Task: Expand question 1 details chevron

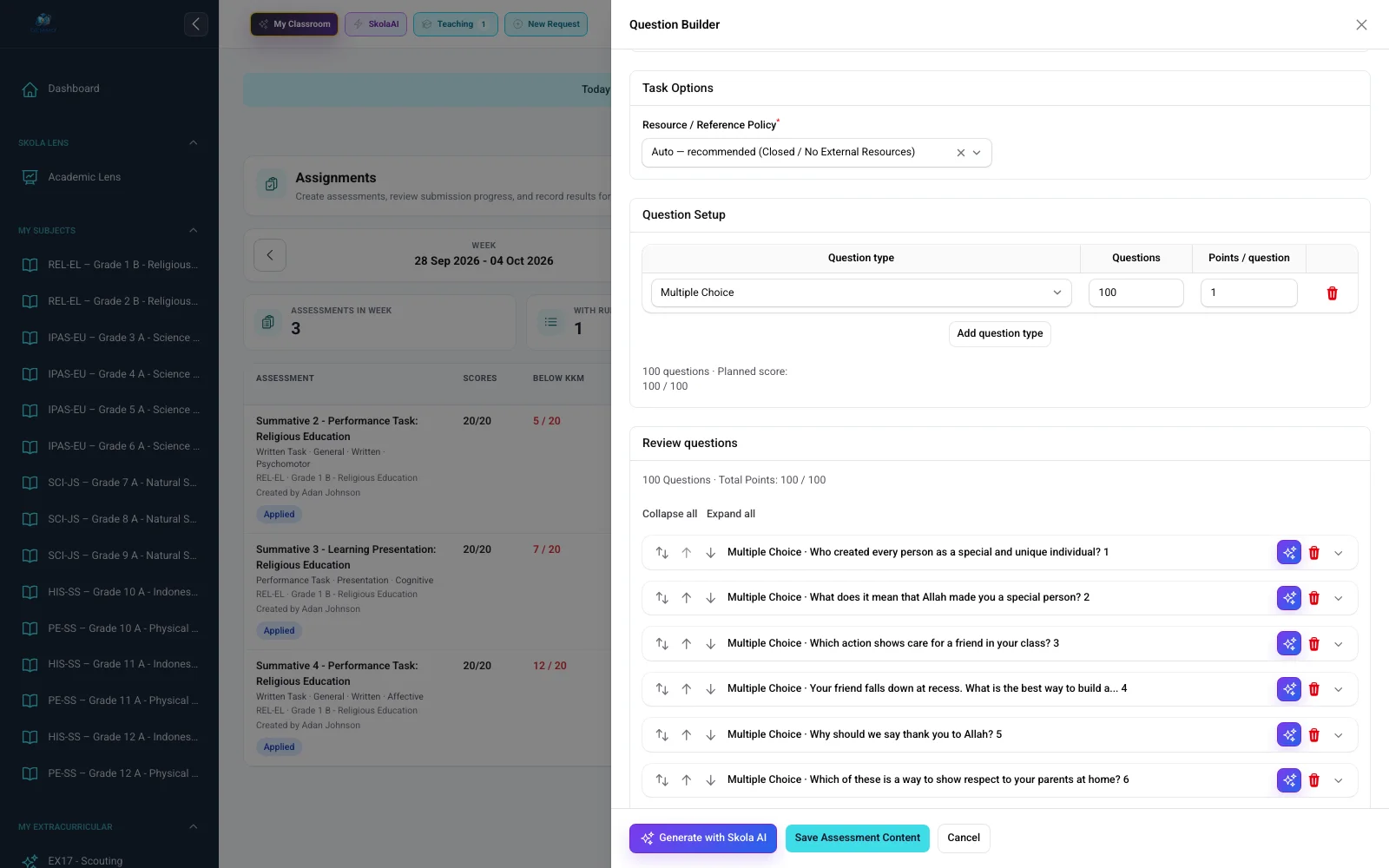Action: [x=1339, y=553]
